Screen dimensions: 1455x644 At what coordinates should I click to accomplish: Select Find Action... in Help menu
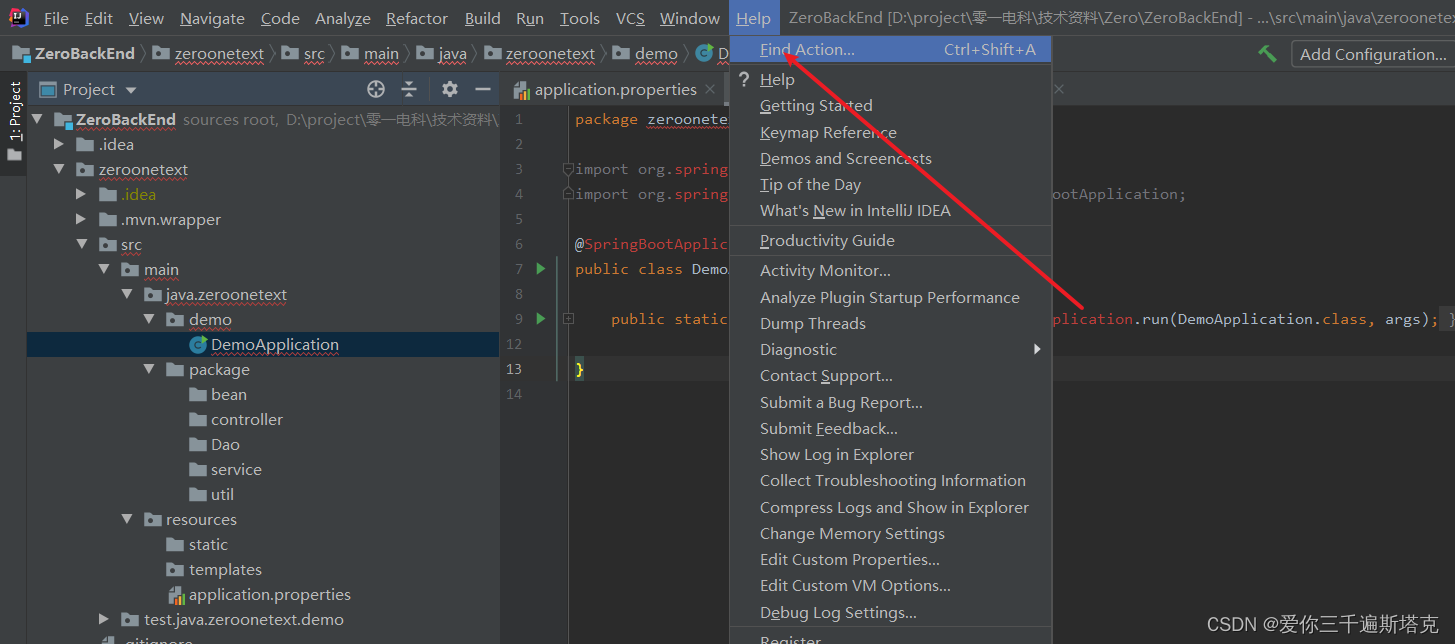click(890, 49)
